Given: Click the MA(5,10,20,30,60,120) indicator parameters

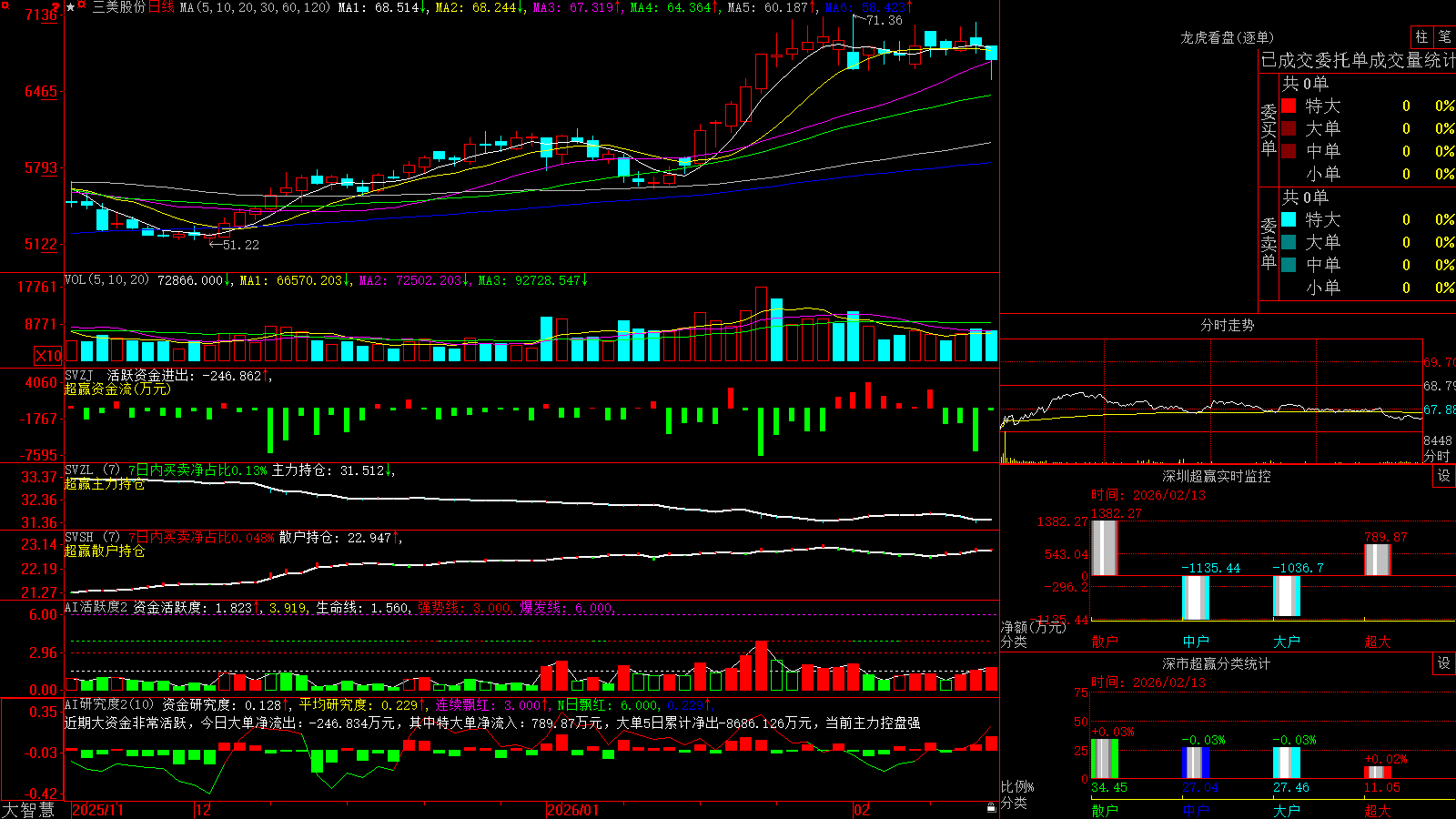Looking at the screenshot, I should [x=255, y=7].
